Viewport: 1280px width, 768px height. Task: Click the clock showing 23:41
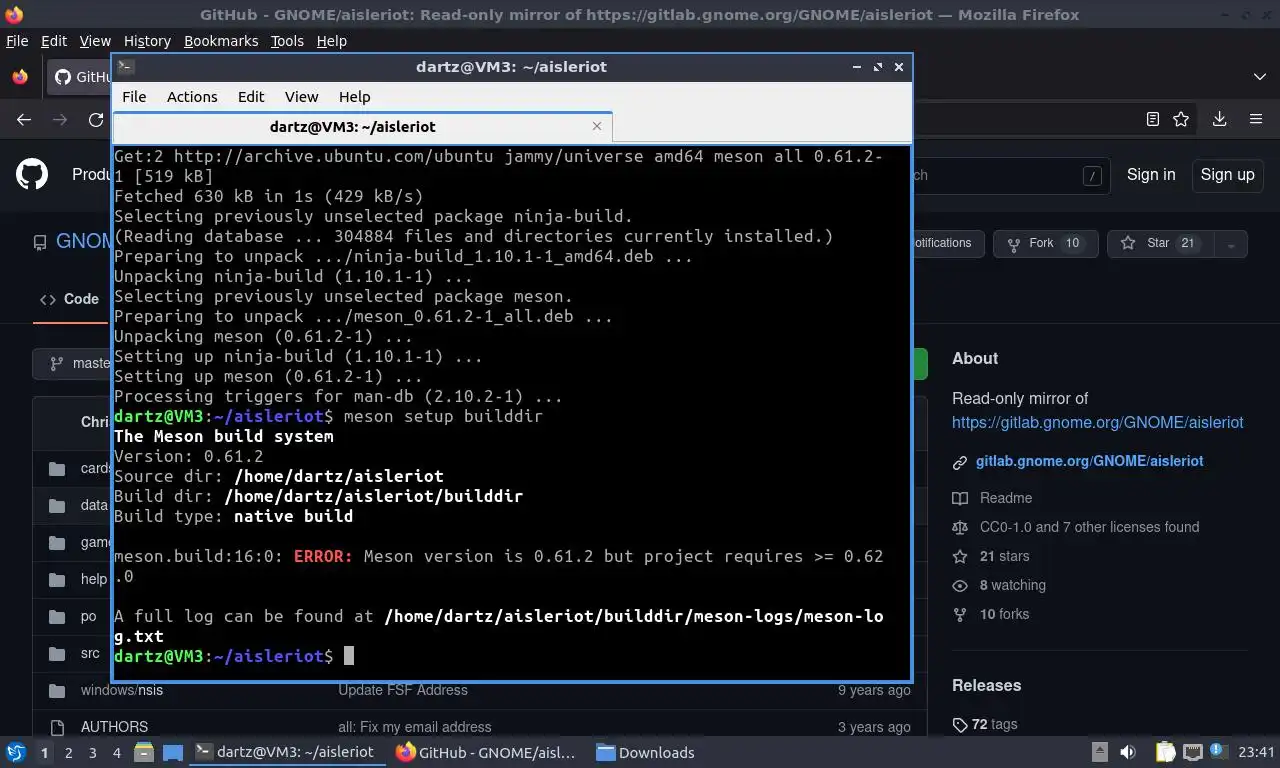tap(1257, 752)
